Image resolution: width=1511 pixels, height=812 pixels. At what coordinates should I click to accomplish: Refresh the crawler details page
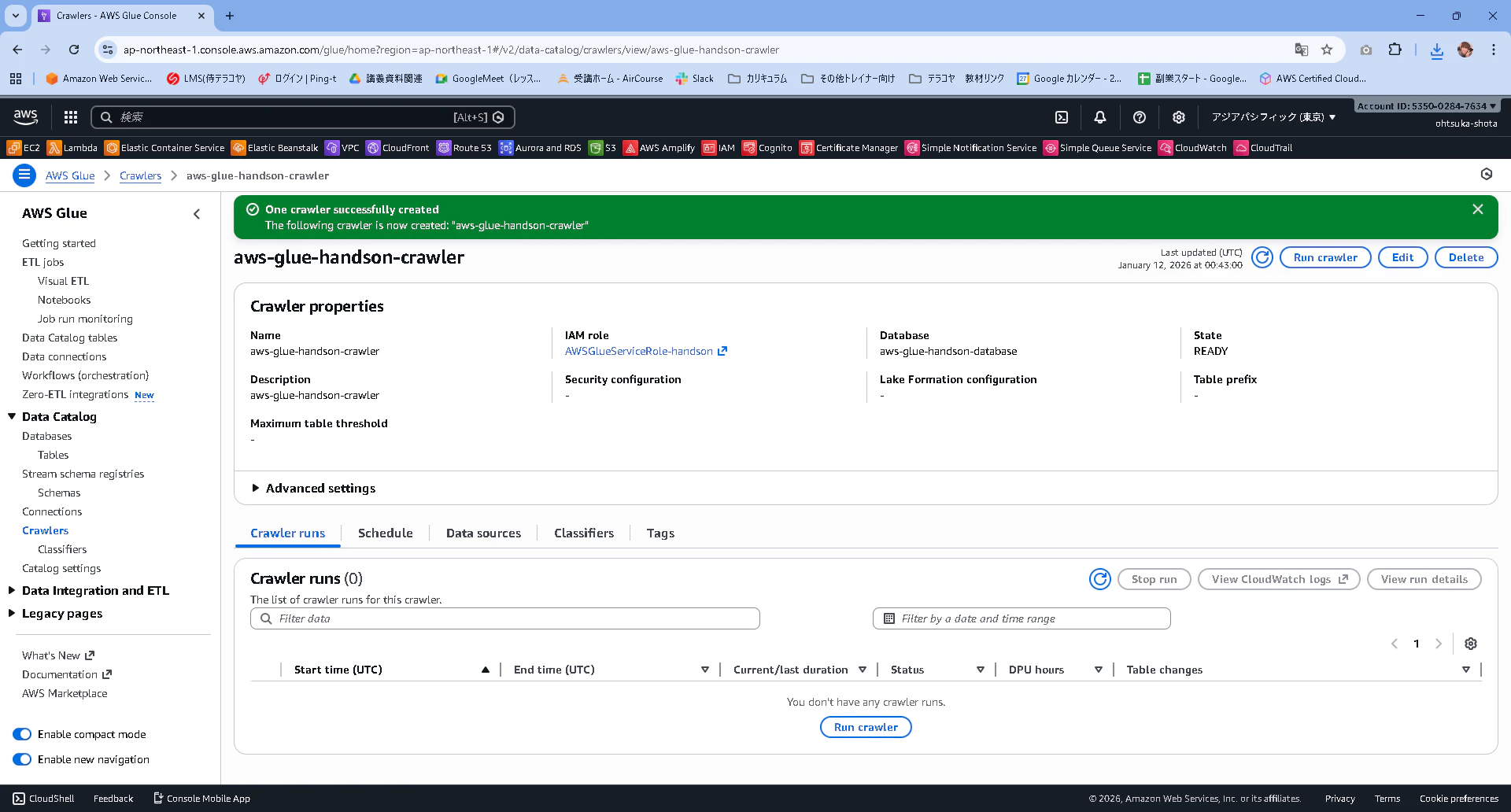(1262, 257)
